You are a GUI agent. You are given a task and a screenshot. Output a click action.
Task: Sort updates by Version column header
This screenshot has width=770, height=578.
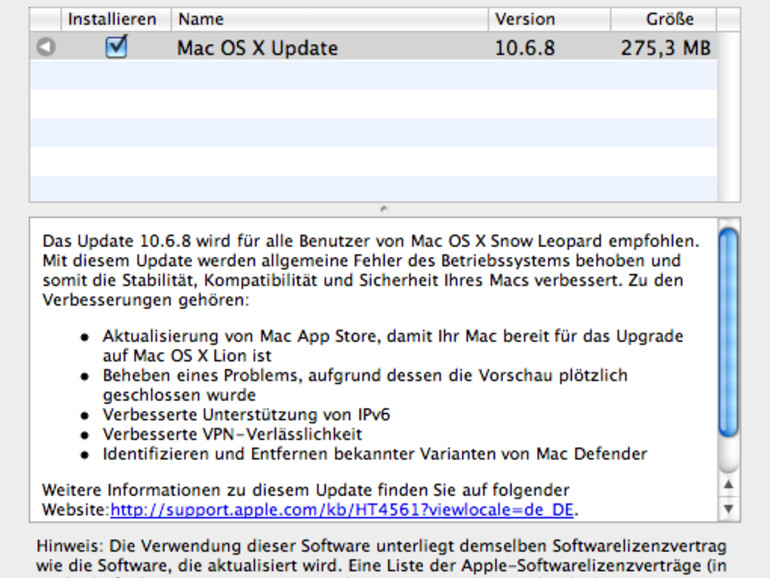tap(550, 19)
